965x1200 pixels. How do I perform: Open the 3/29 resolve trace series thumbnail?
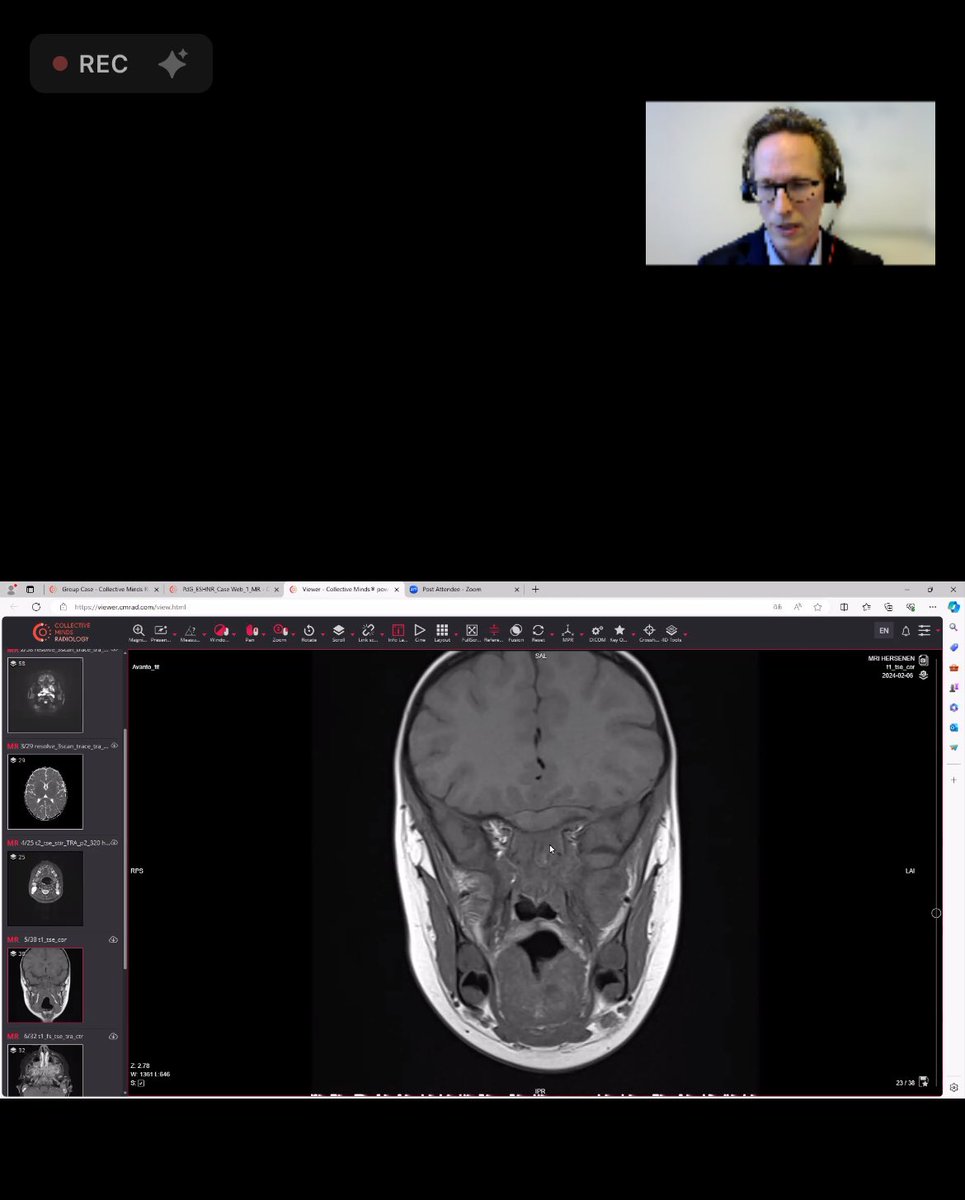(x=45, y=791)
